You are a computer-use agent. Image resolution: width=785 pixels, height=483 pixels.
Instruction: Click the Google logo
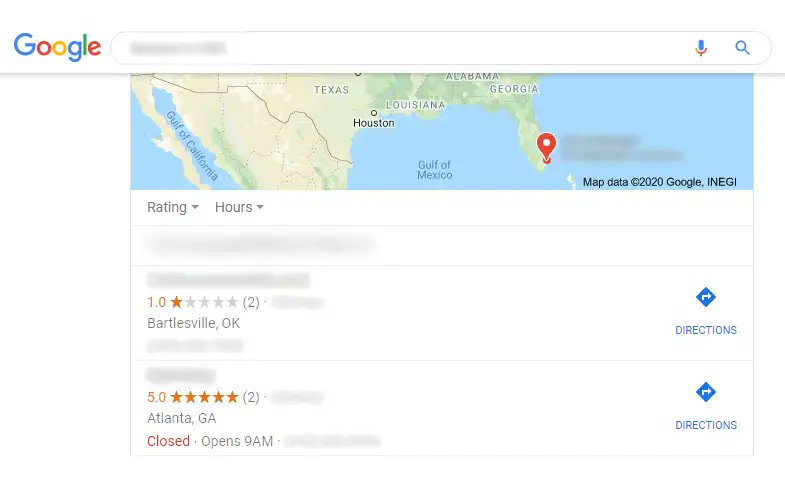pyautogui.click(x=57, y=48)
